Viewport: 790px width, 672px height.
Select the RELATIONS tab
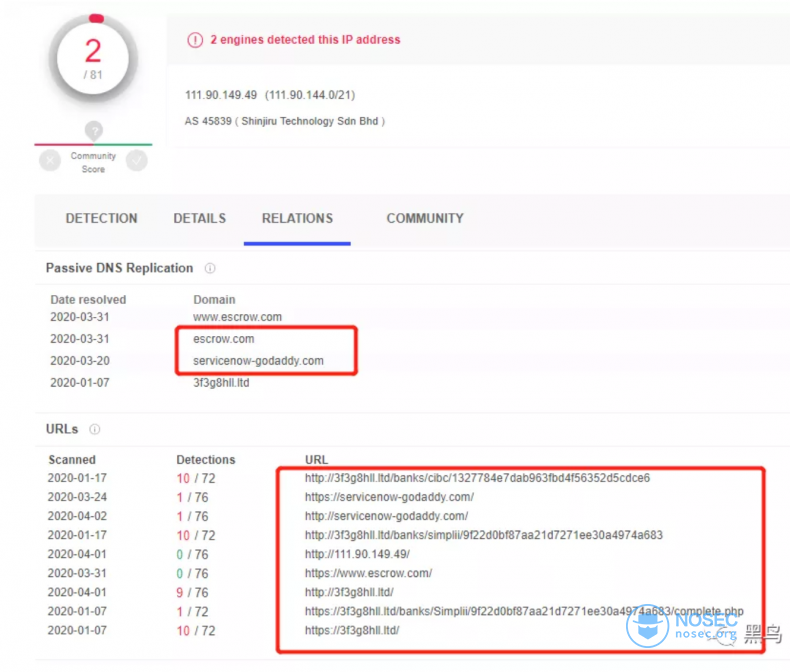click(297, 218)
